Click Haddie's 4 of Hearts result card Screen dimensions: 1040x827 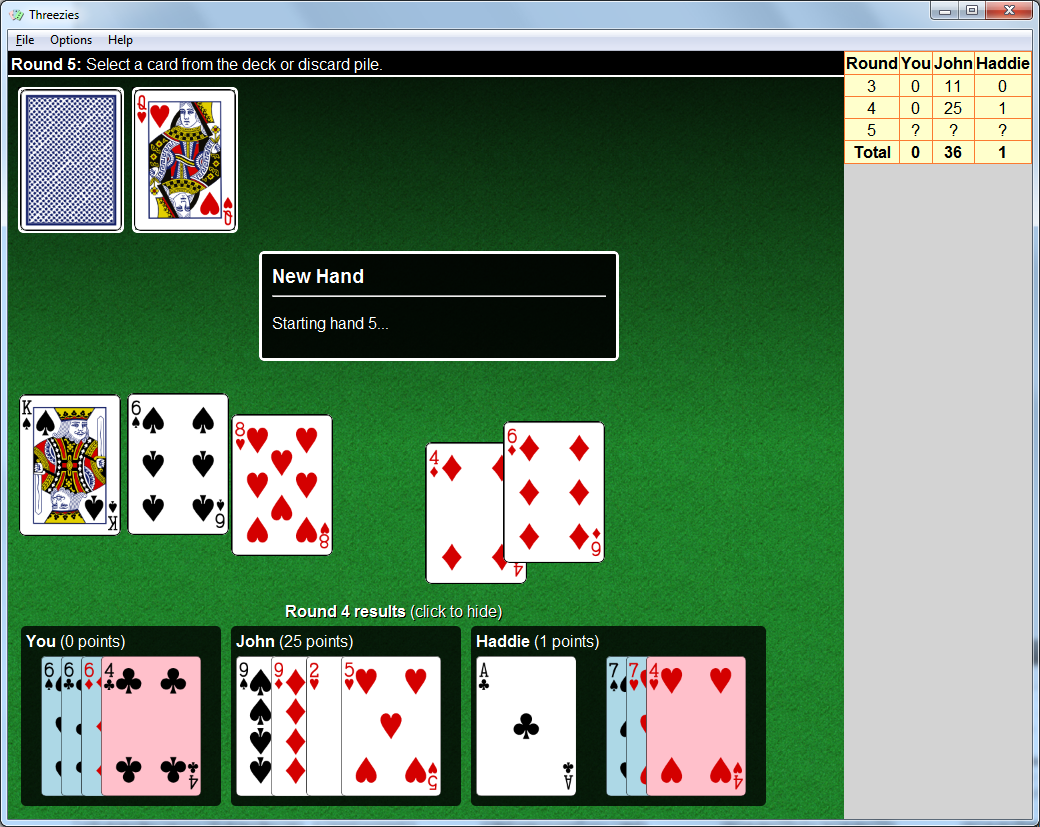point(696,726)
